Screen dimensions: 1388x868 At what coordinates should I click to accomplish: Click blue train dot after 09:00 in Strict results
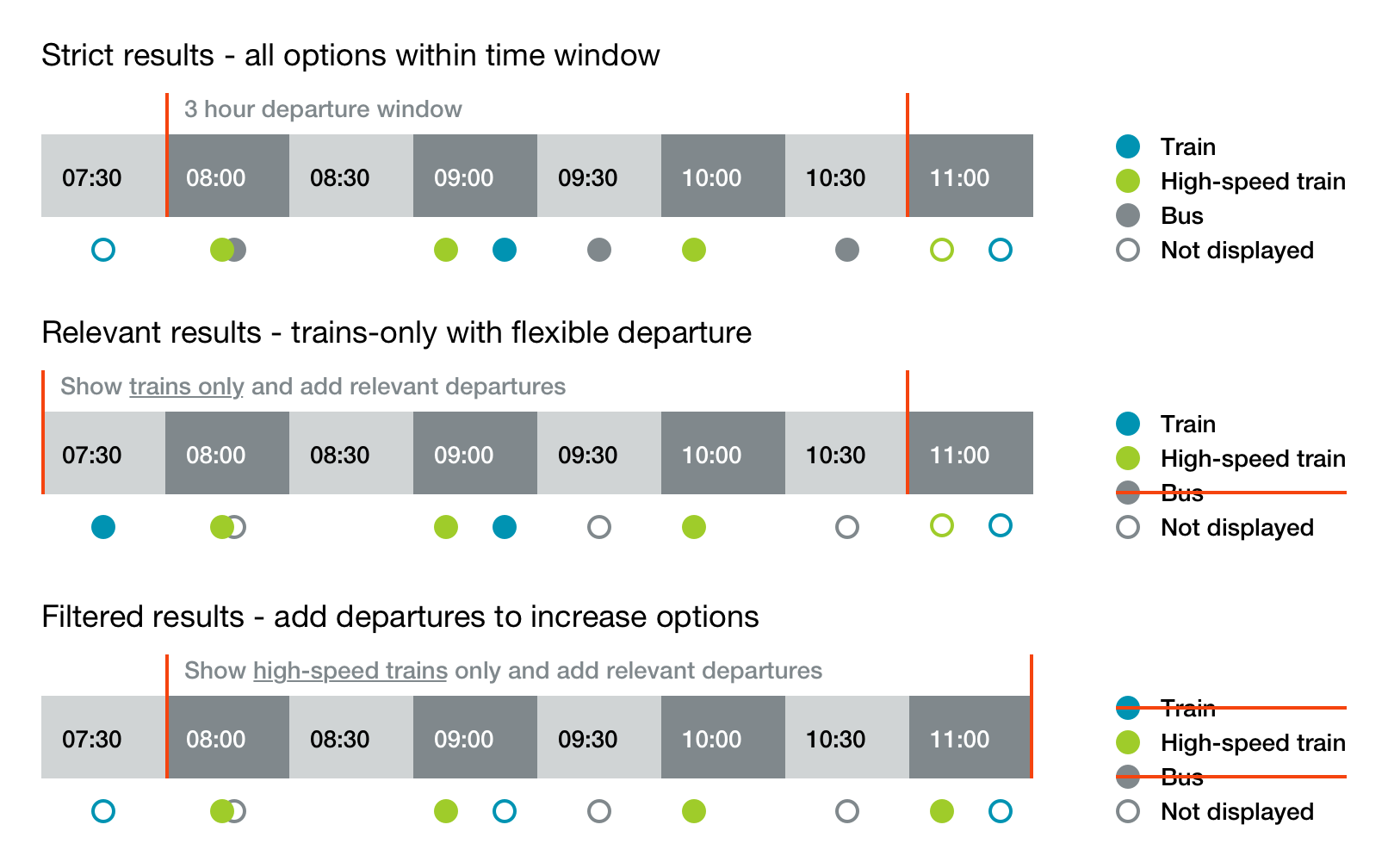click(x=505, y=250)
